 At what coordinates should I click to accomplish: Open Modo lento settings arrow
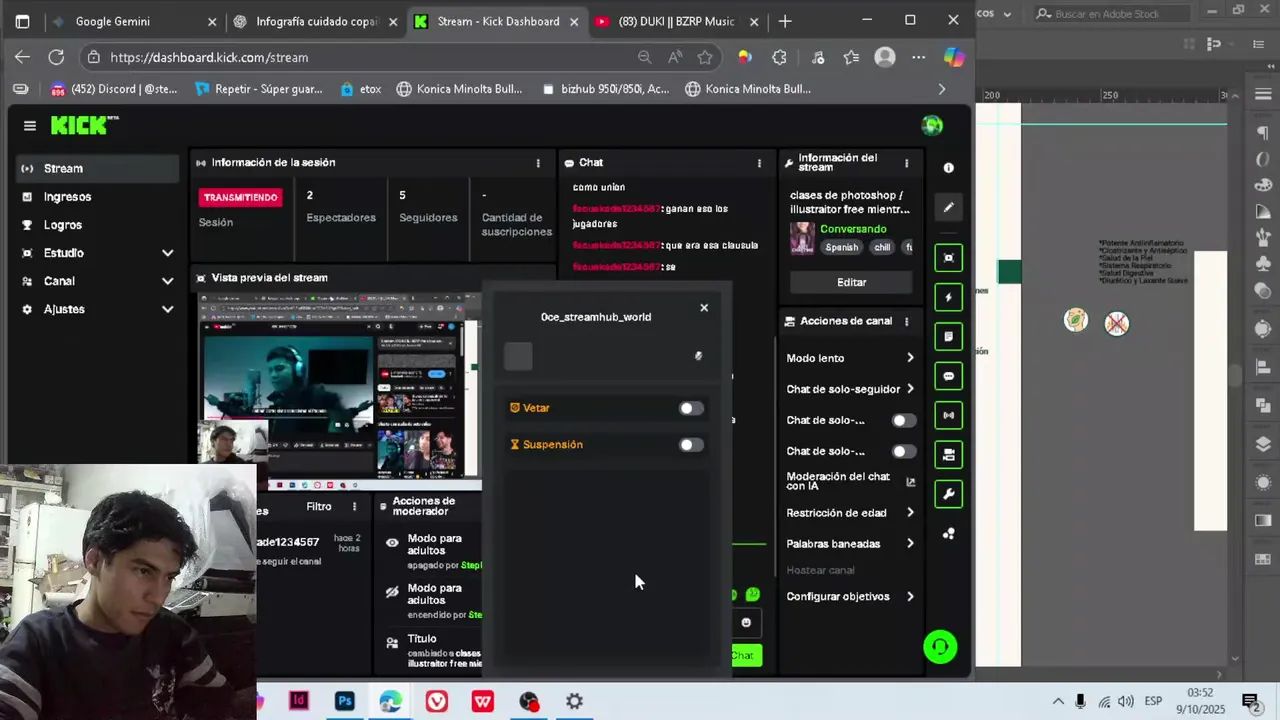(x=910, y=358)
